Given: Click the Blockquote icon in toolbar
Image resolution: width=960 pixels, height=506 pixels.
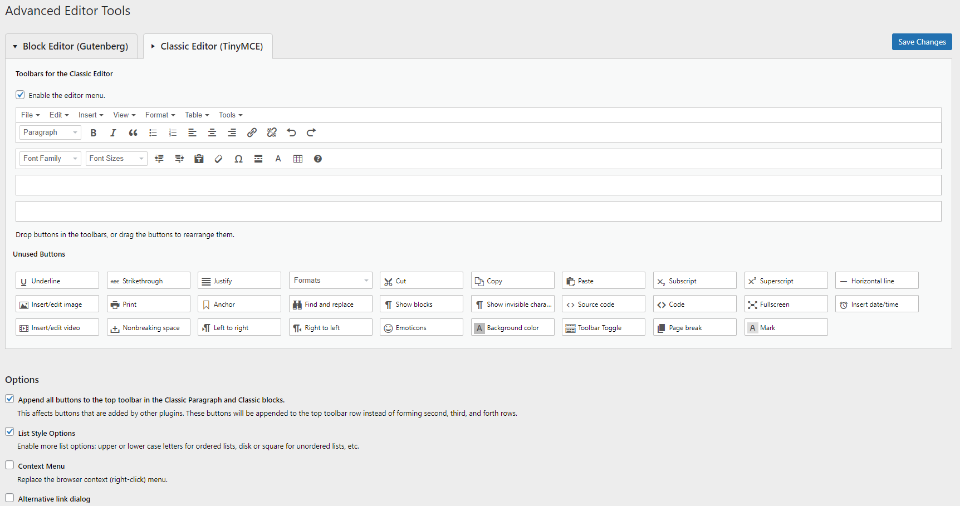Looking at the screenshot, I should [133, 133].
